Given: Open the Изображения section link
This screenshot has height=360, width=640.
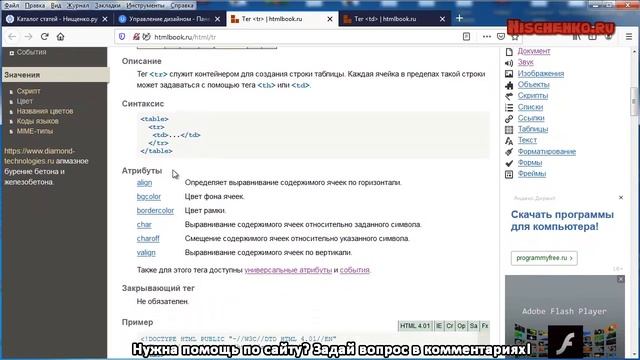Looking at the screenshot, I should [541, 73].
